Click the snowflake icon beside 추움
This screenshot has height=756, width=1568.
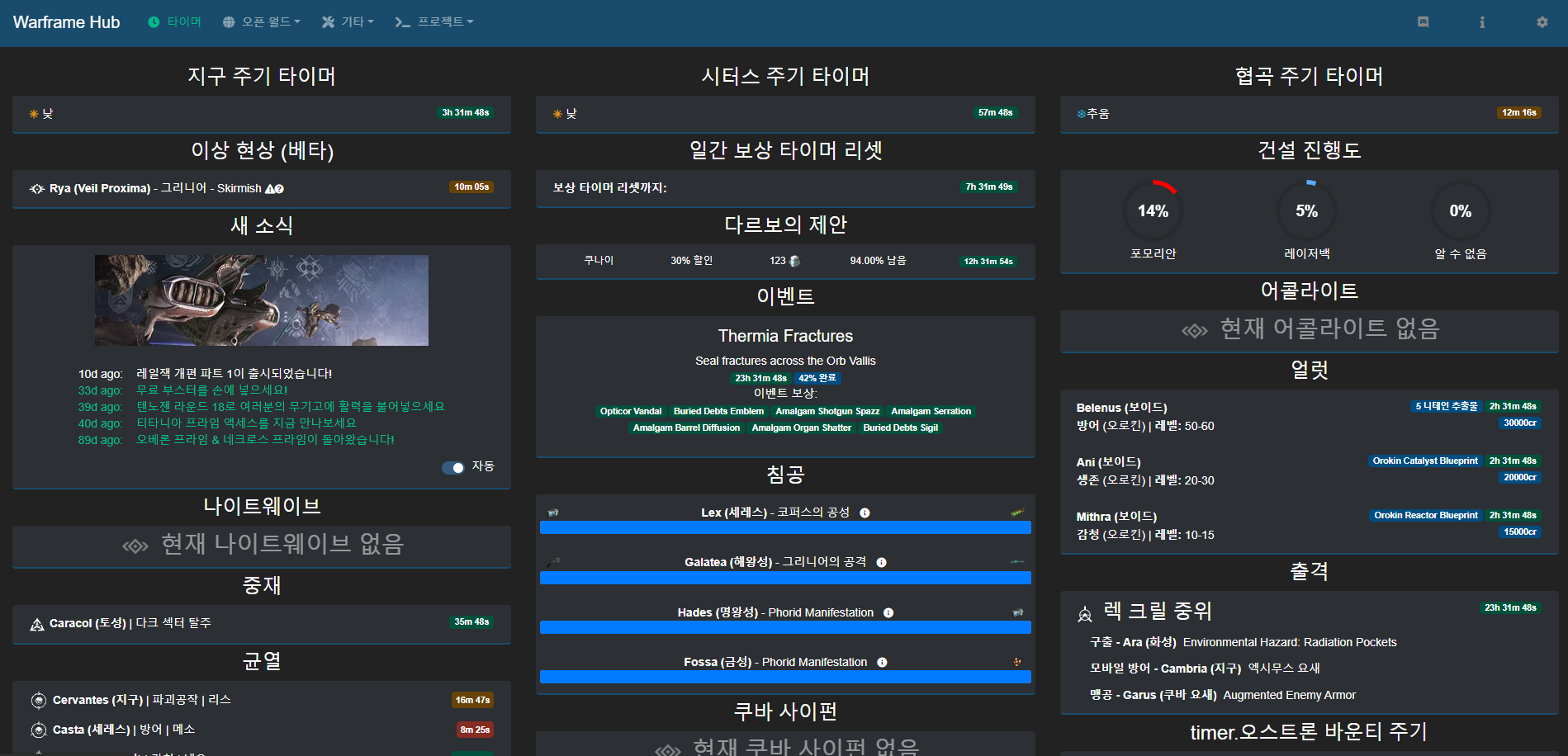(x=1081, y=114)
